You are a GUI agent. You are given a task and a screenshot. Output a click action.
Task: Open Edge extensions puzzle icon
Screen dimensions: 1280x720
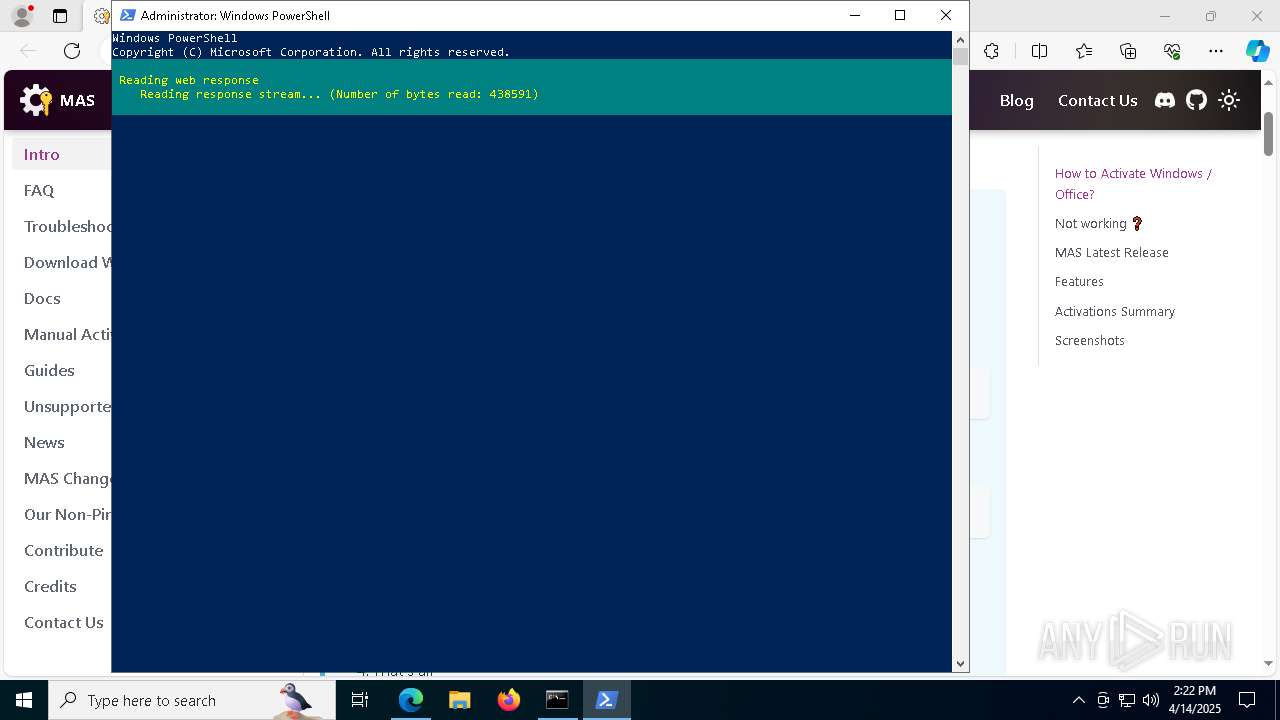992,51
